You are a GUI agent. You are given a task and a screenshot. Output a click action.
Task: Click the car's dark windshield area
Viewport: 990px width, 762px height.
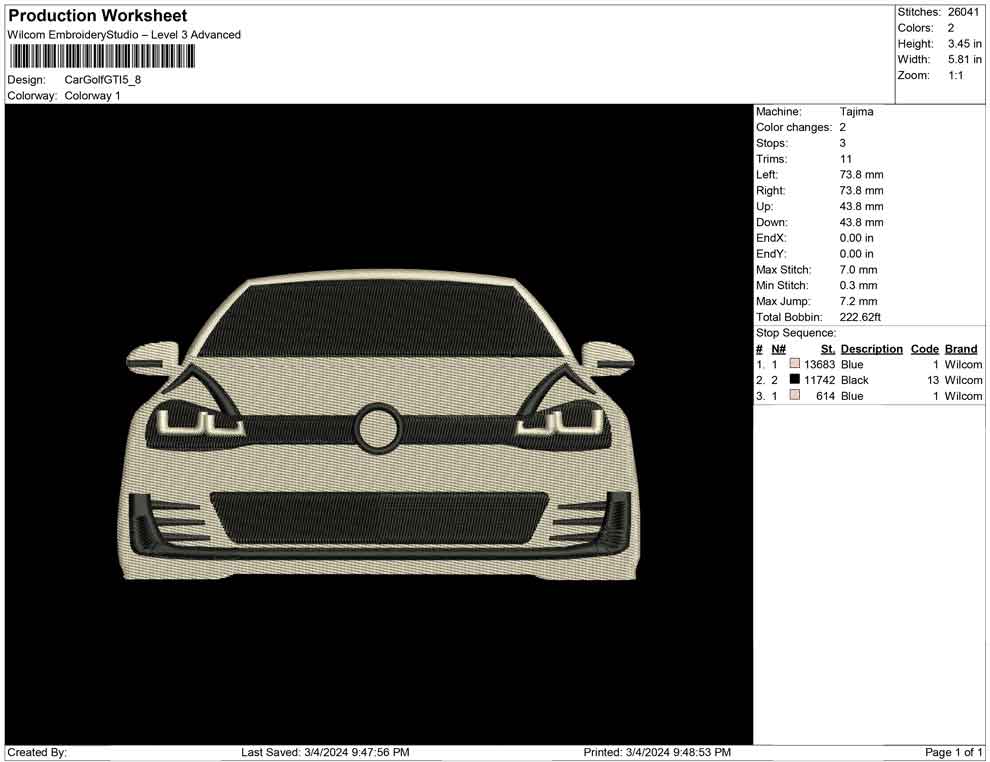tap(379, 319)
